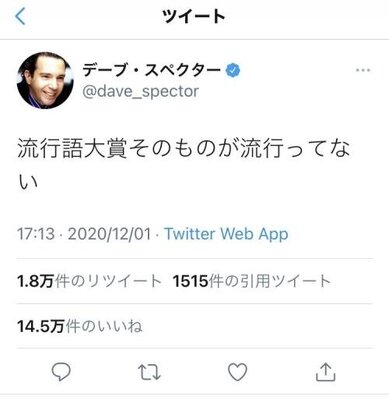The image size is (389, 400).
Task: Open the @dave_spector handle
Action: [140, 91]
